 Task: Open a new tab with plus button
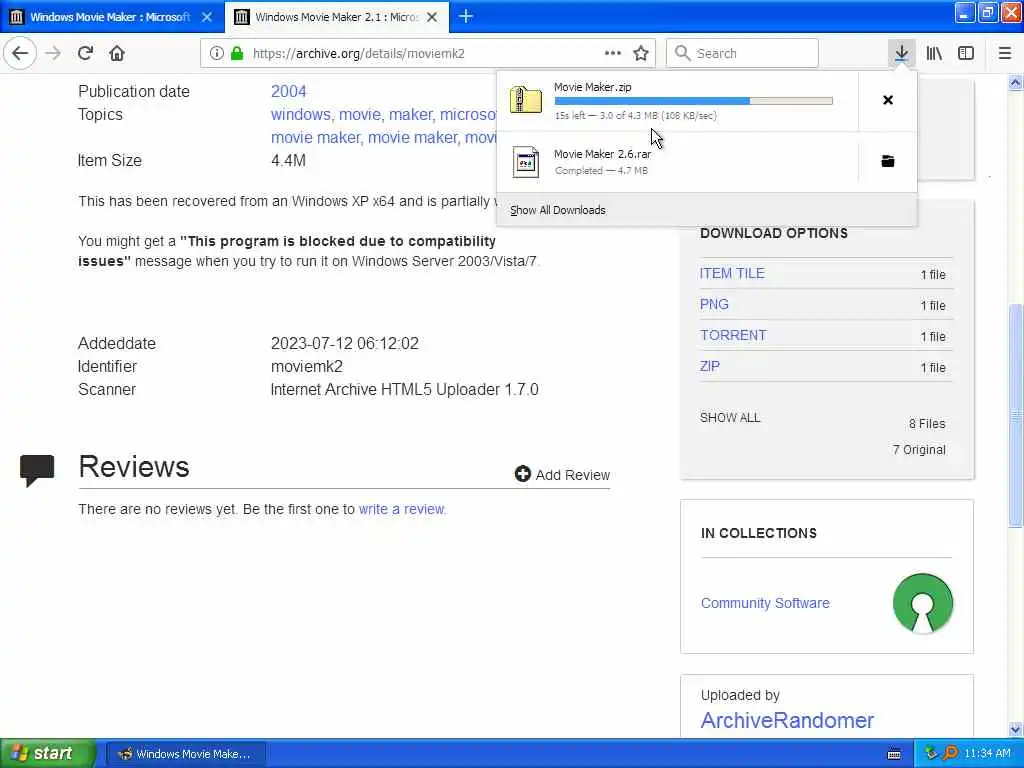(466, 16)
